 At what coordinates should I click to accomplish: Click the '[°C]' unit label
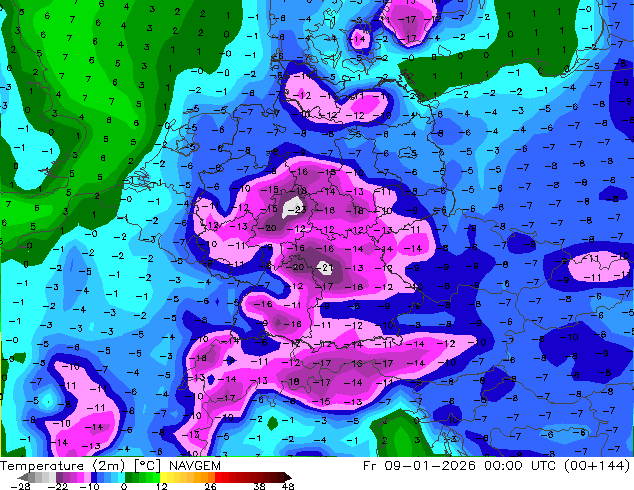pos(148,466)
